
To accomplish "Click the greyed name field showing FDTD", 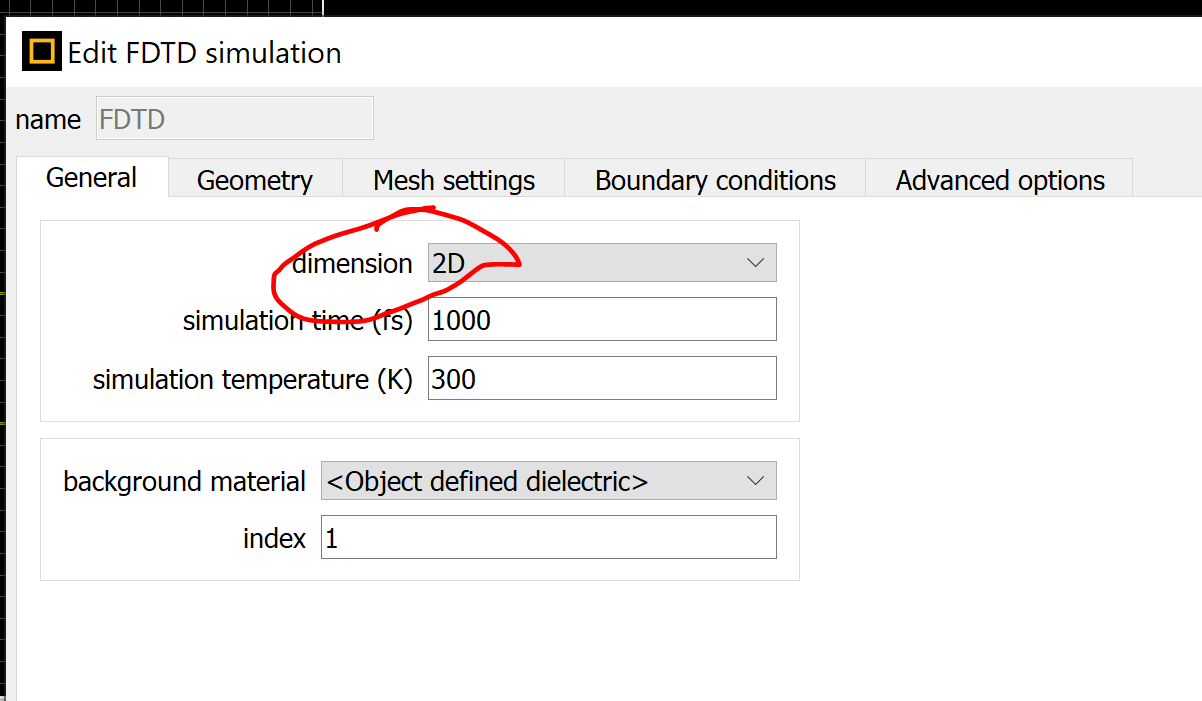I will tap(235, 119).
